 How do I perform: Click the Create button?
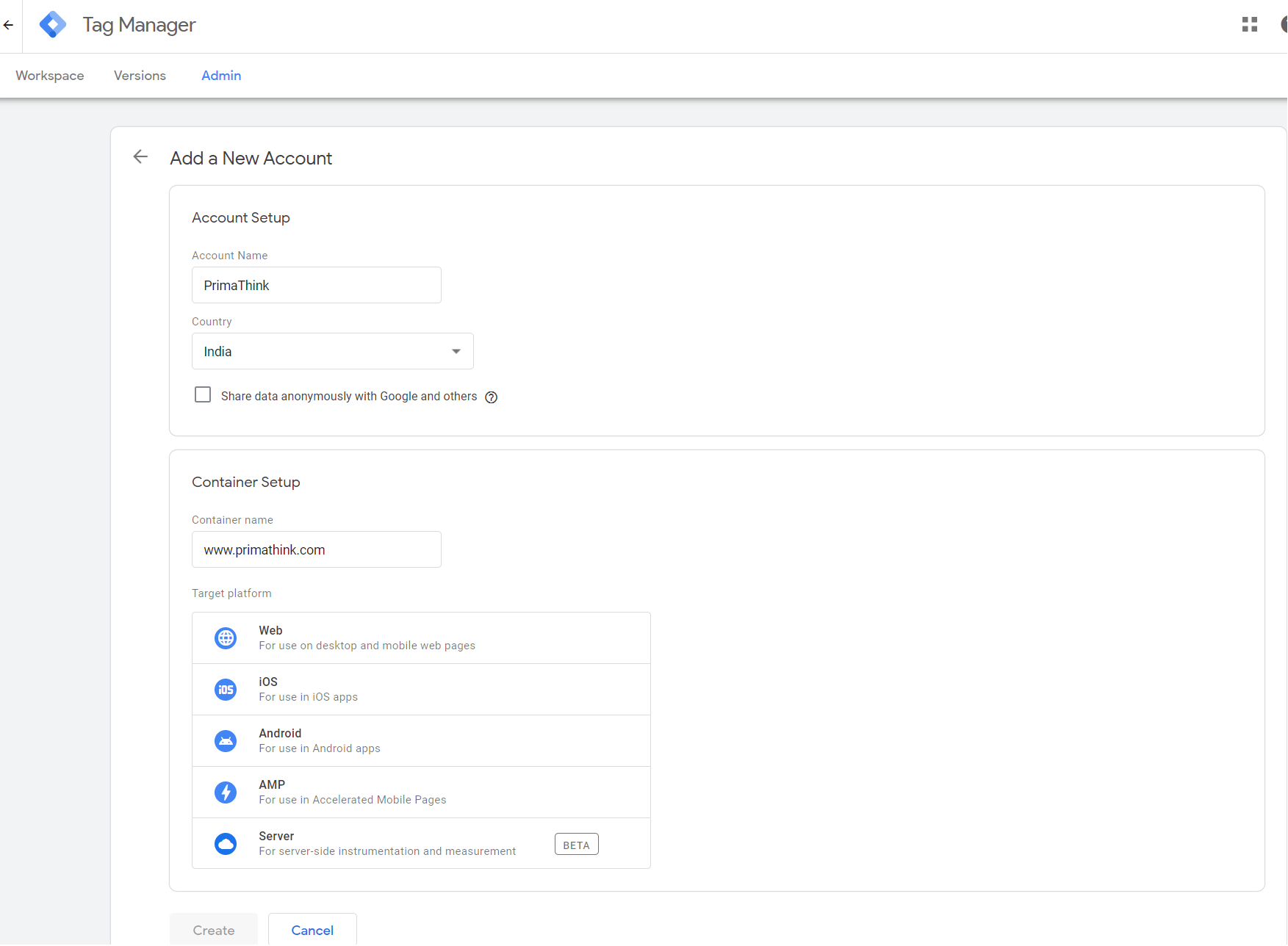point(214,930)
